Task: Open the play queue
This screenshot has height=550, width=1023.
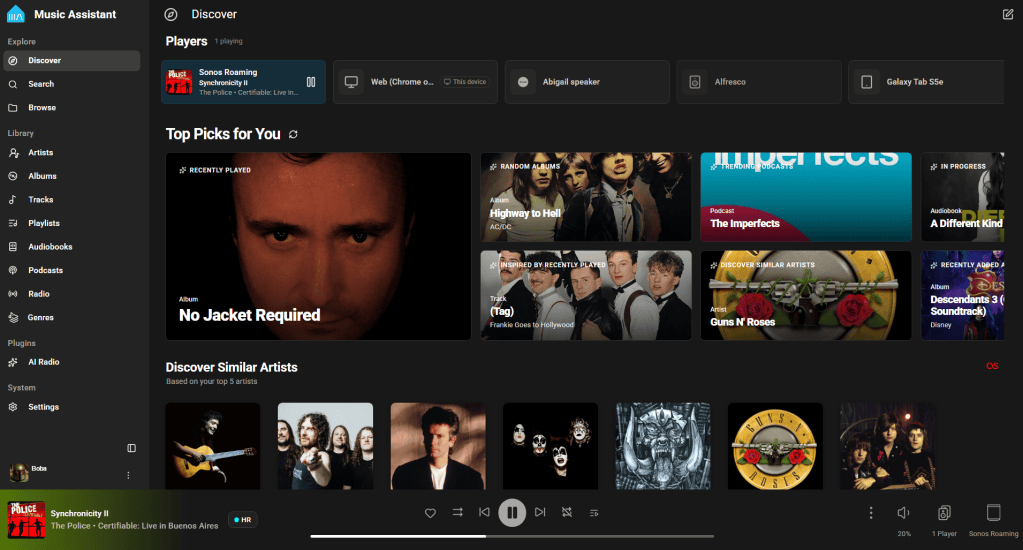Action: click(594, 513)
